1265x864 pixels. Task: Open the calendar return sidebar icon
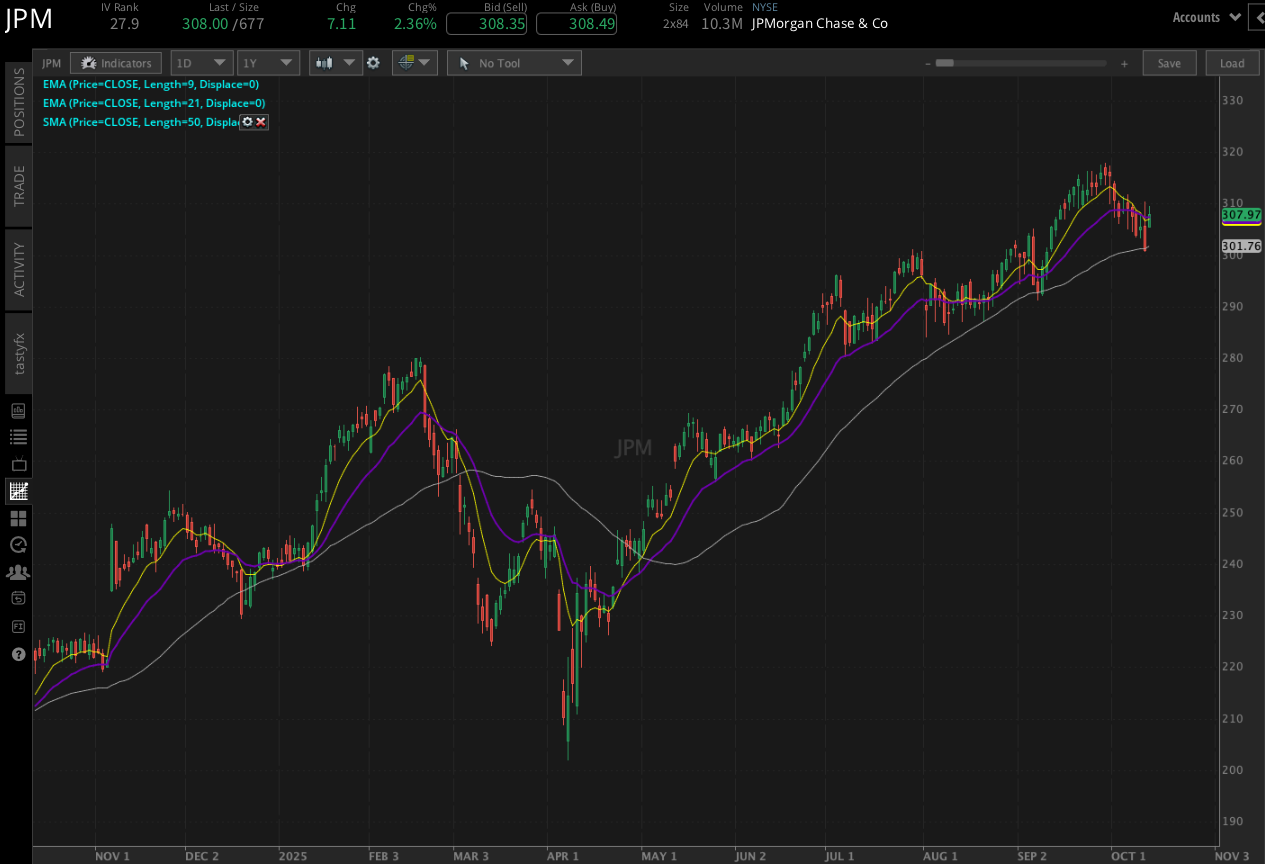point(18,598)
